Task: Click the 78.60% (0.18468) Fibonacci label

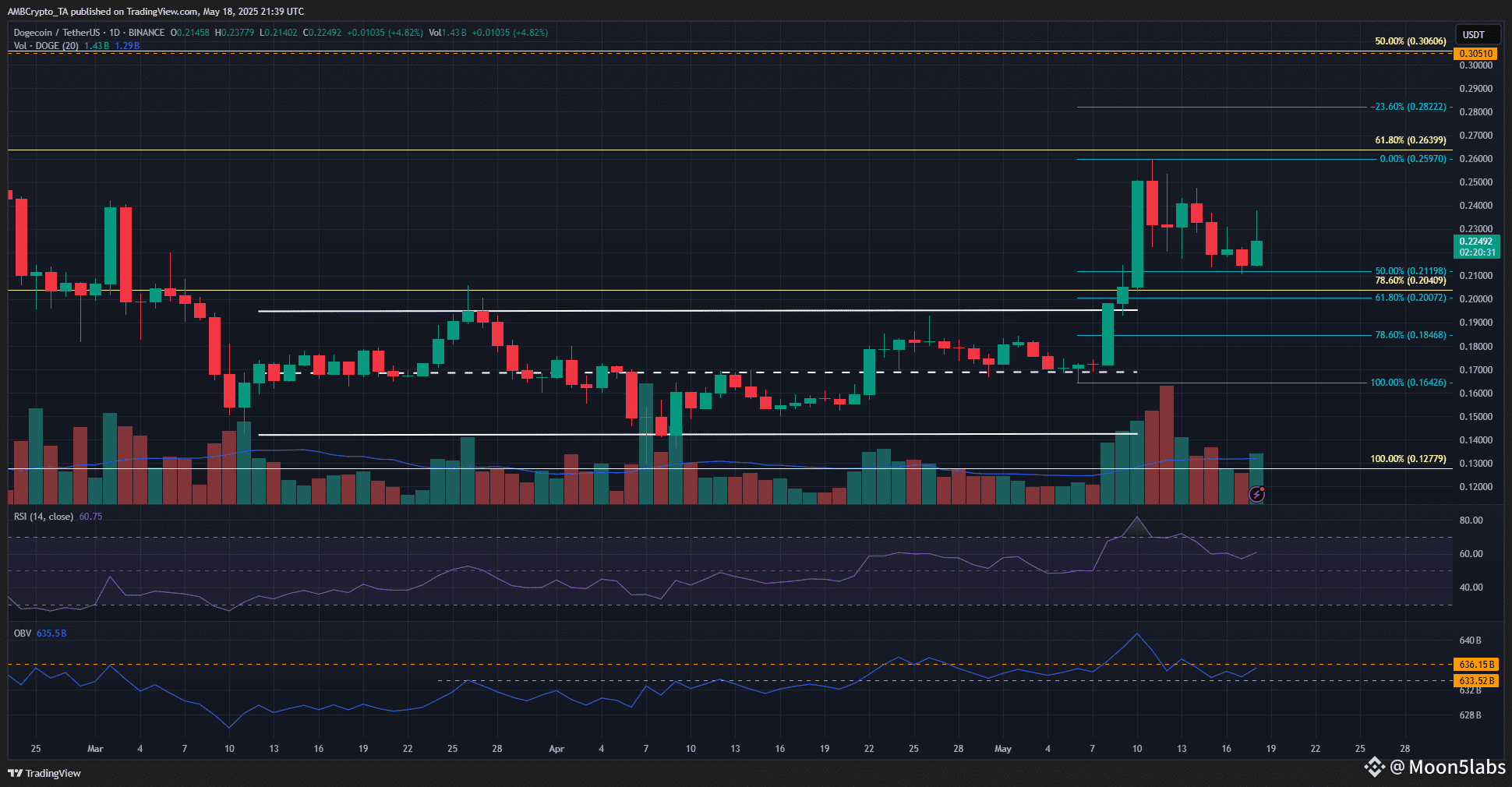Action: 1410,335
